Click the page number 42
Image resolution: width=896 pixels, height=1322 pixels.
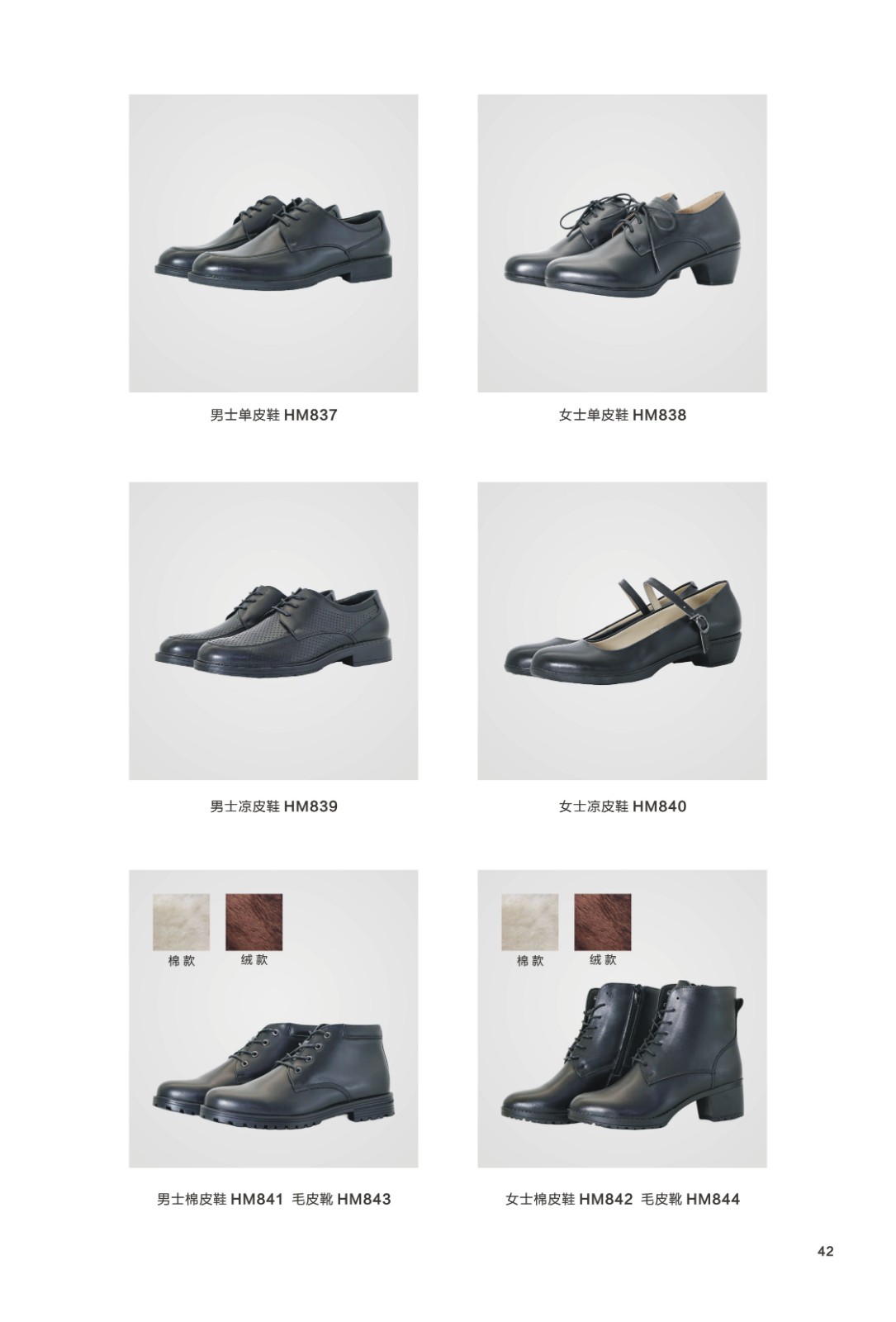click(x=826, y=1251)
